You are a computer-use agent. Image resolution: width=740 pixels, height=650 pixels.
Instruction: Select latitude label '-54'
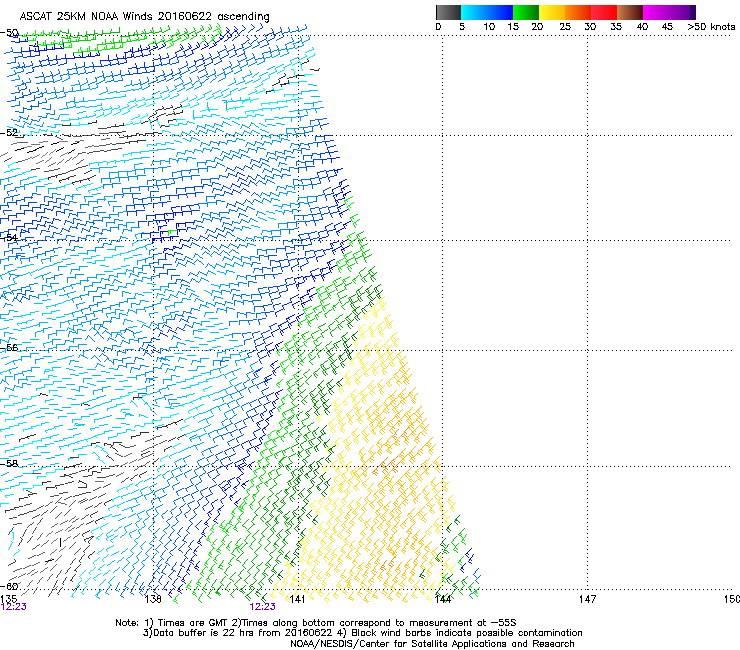[9, 237]
